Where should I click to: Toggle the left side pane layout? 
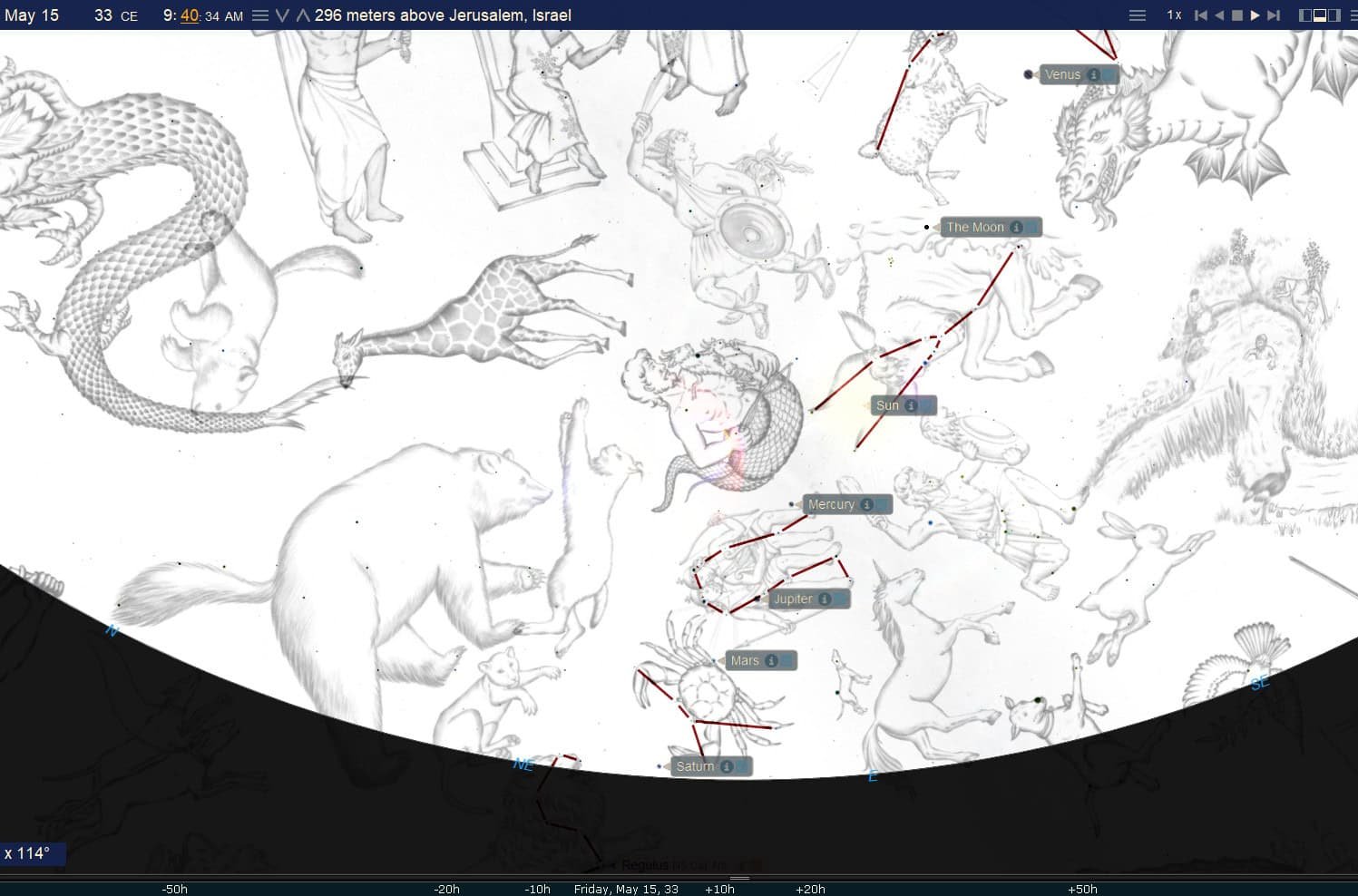[1306, 15]
